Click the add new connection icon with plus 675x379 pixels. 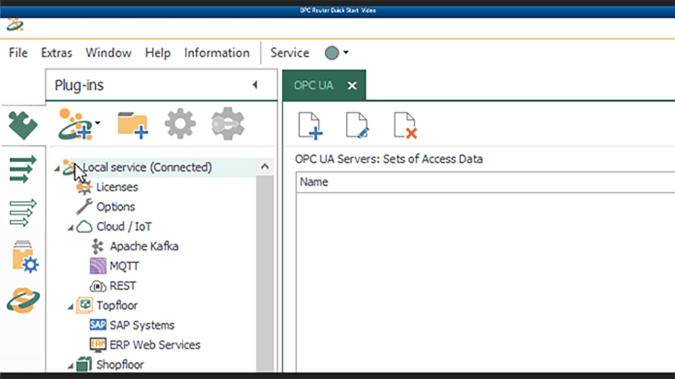point(77,124)
